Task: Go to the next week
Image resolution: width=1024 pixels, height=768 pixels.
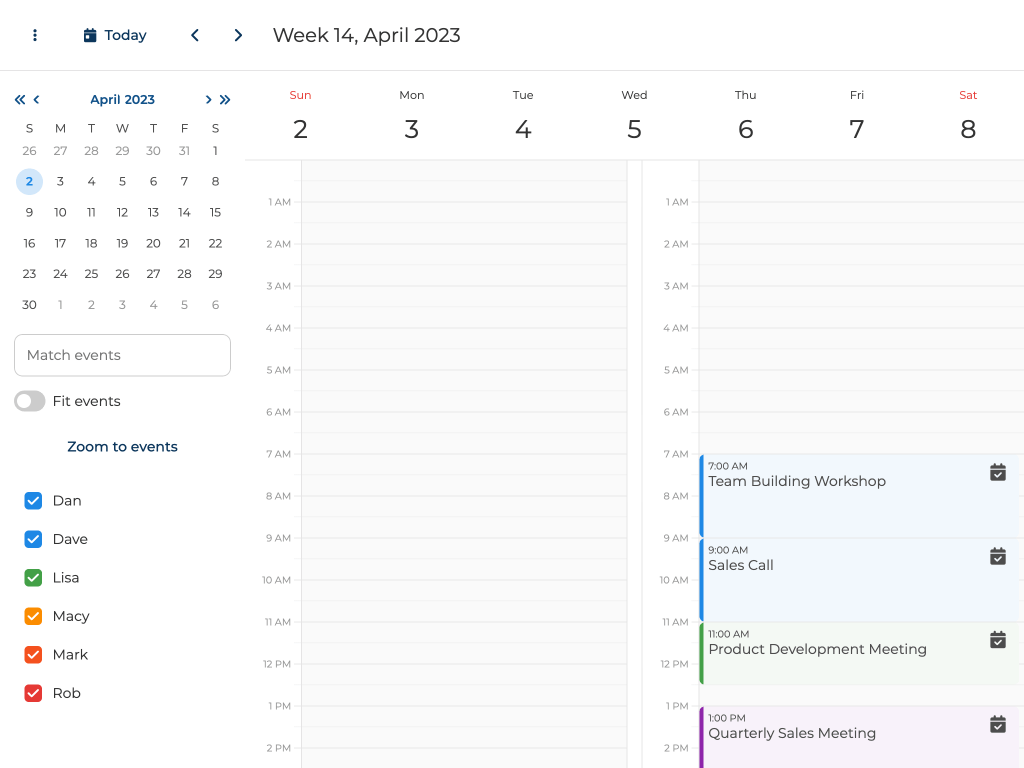Action: coord(238,35)
